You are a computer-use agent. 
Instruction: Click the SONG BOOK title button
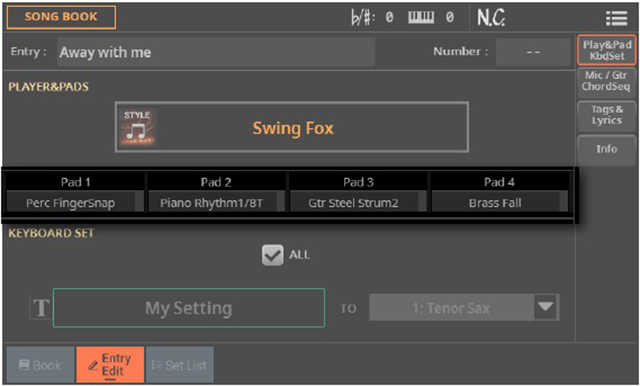[61, 17]
